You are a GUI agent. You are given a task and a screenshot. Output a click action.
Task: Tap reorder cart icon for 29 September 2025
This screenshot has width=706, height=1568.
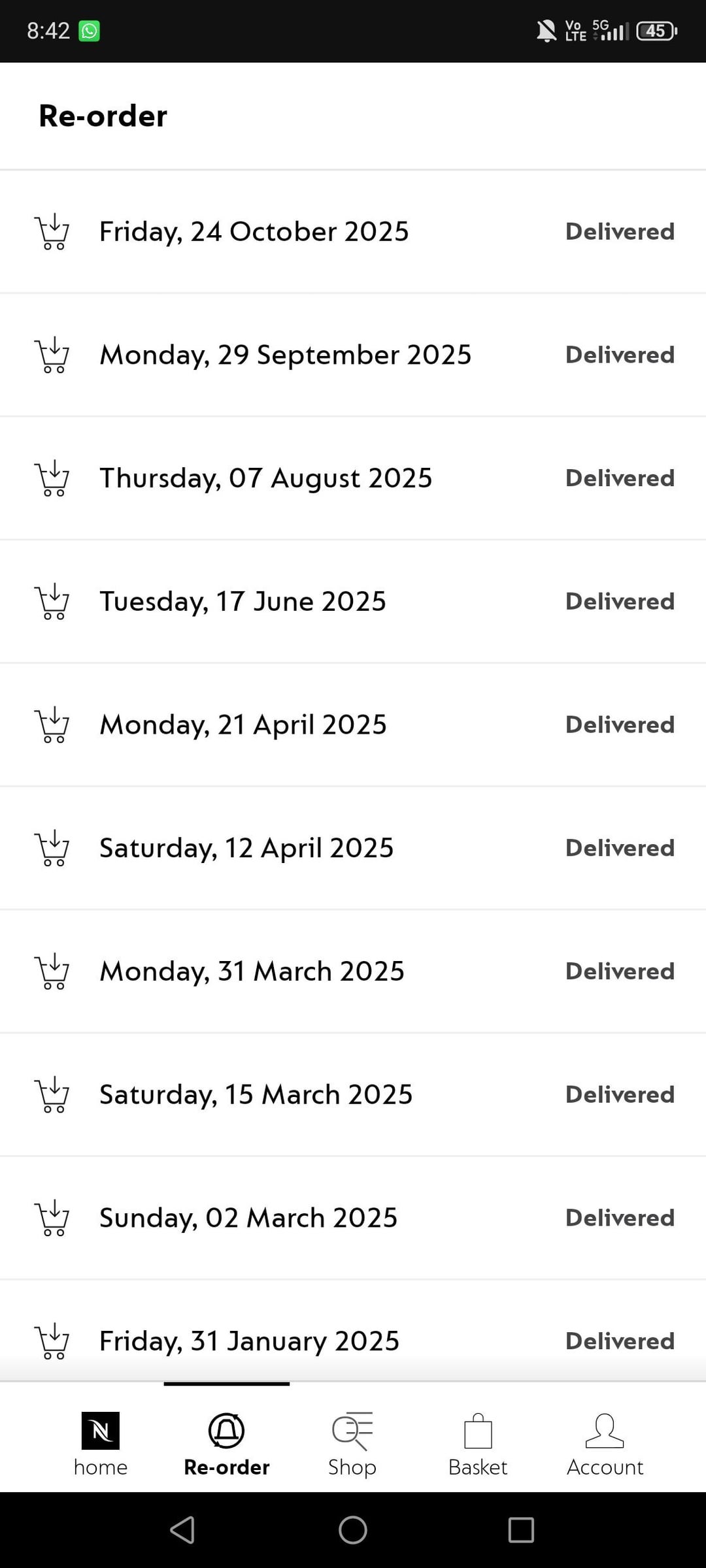point(52,355)
